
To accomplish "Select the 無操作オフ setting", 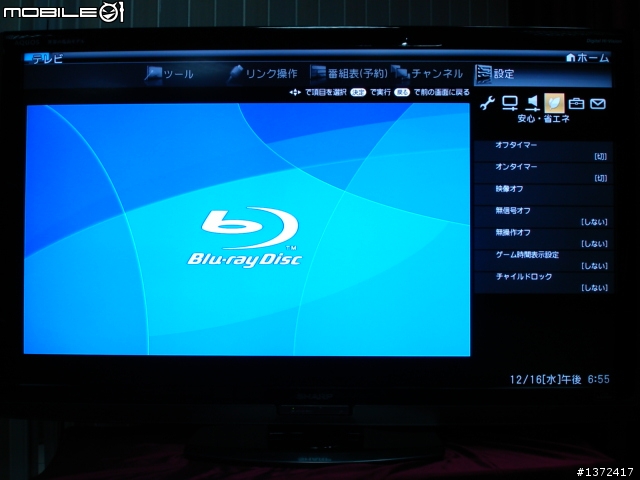I will [x=544, y=238].
